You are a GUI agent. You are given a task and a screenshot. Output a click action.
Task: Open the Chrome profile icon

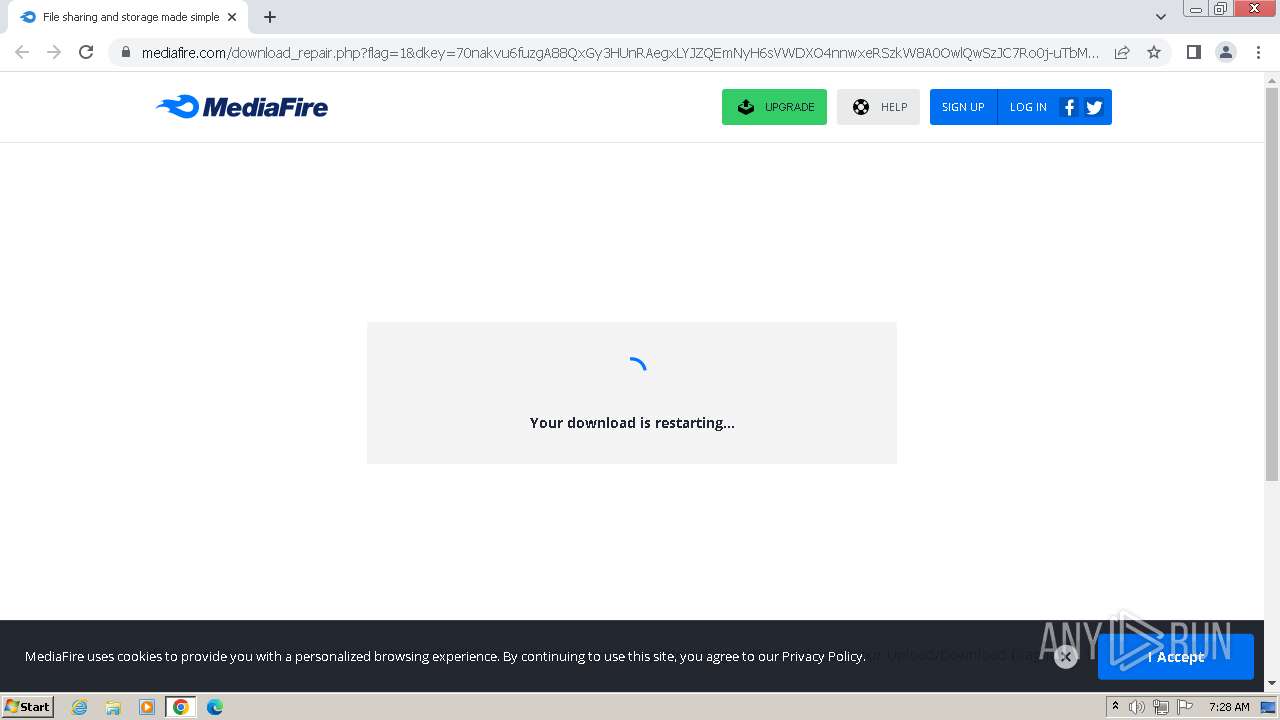coord(1225,52)
